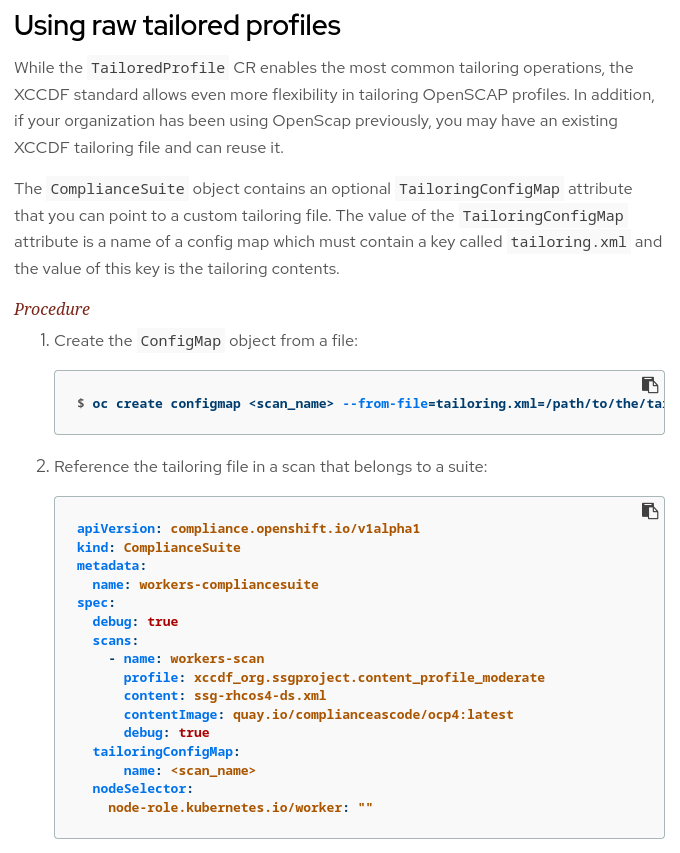Click the quay.io contentImage value
Screen dimensions: 680x853
[373, 714]
